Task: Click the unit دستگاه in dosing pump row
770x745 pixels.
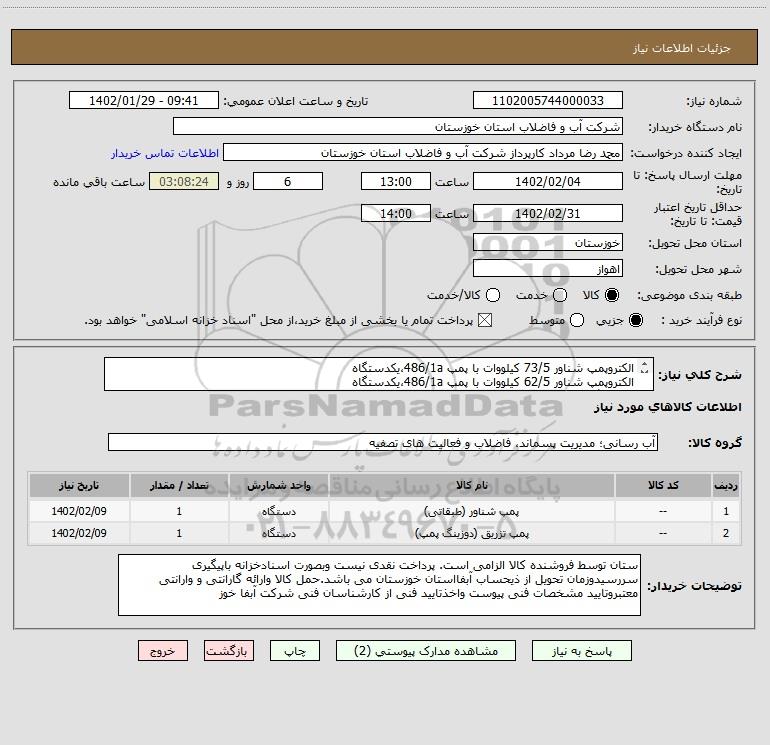Action: 278,533
